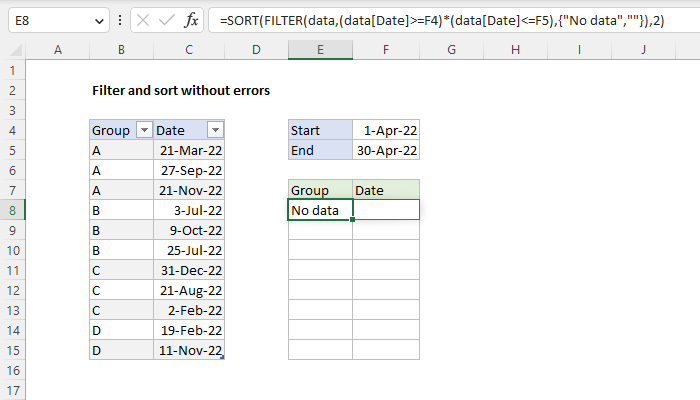Select column I header

coord(579,50)
